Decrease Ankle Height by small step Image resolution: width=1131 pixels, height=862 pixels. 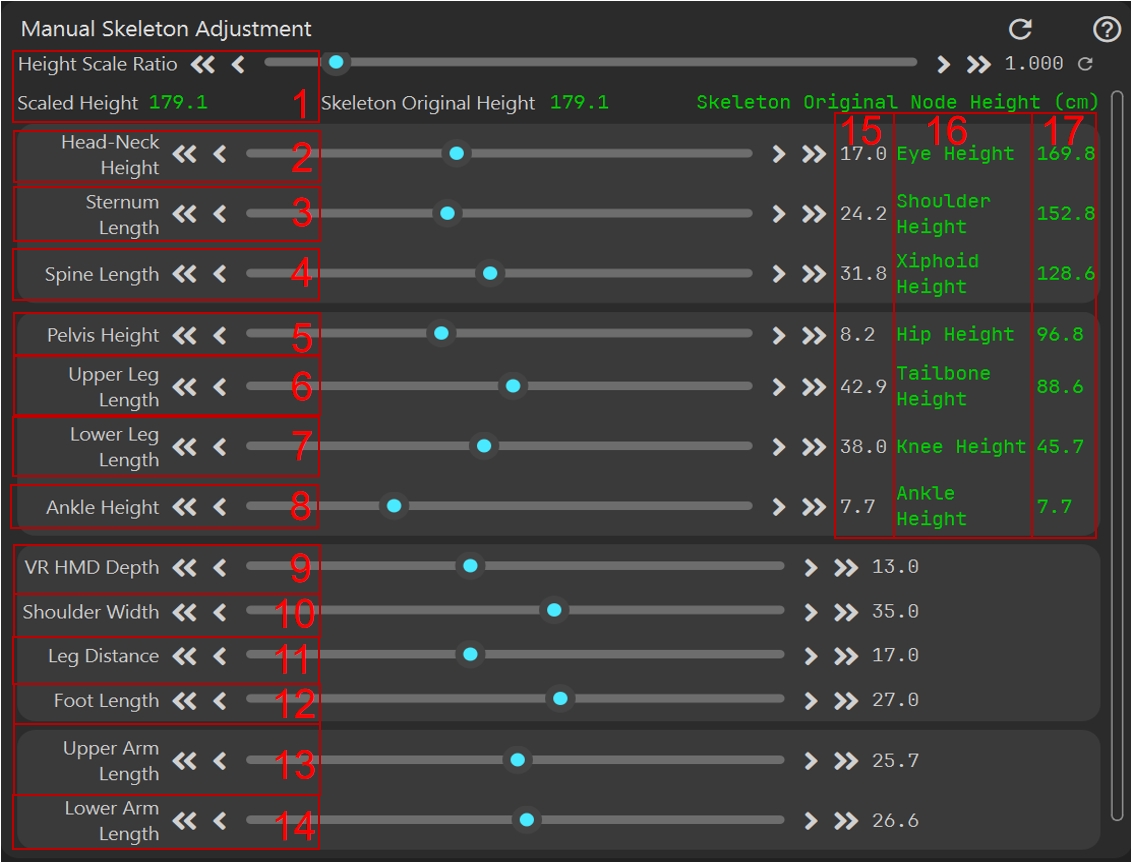click(x=220, y=507)
